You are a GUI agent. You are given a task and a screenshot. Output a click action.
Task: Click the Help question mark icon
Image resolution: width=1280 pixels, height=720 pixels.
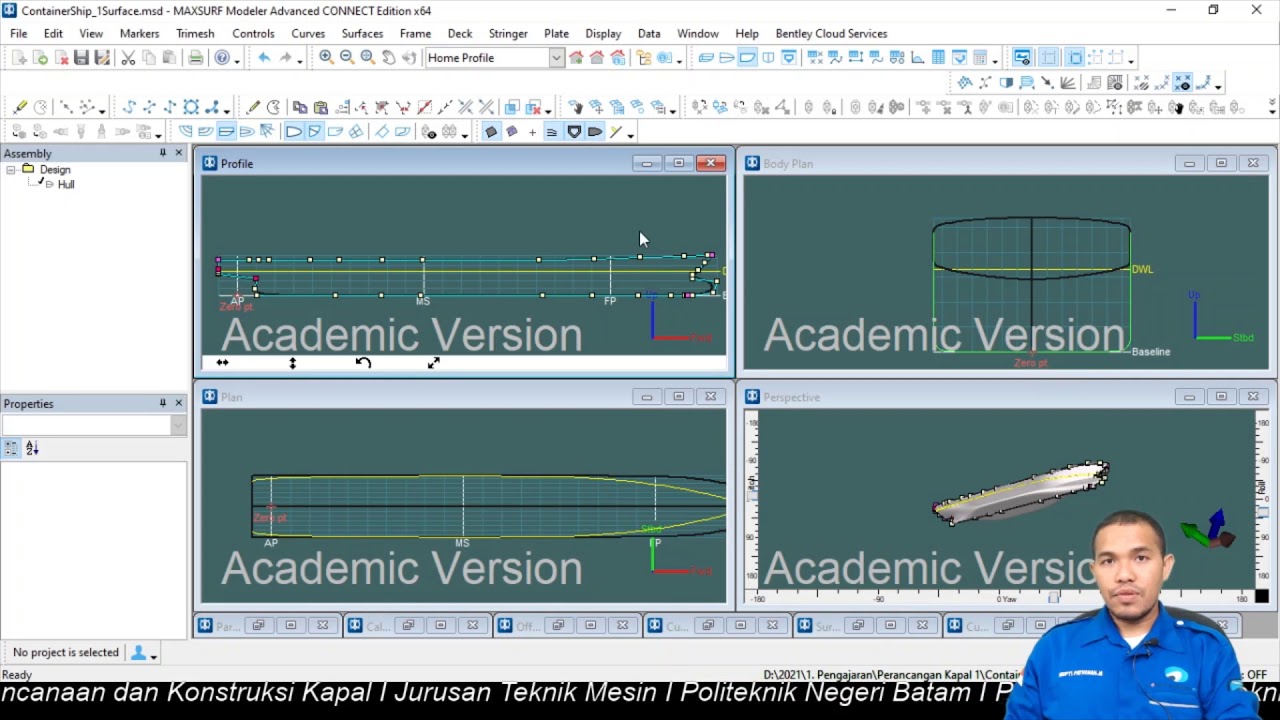tap(222, 58)
